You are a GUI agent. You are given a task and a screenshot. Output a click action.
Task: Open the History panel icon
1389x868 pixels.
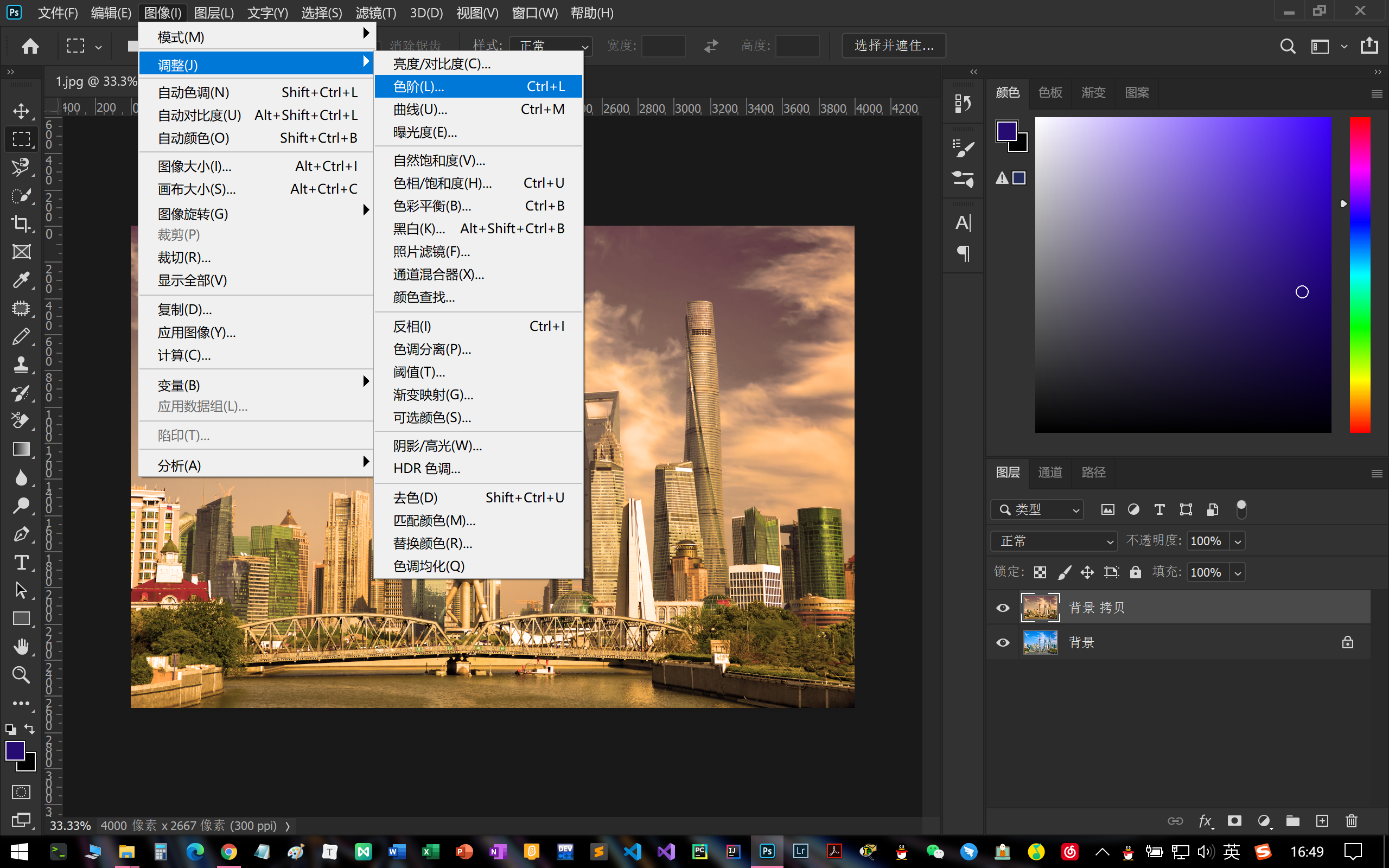point(963,104)
